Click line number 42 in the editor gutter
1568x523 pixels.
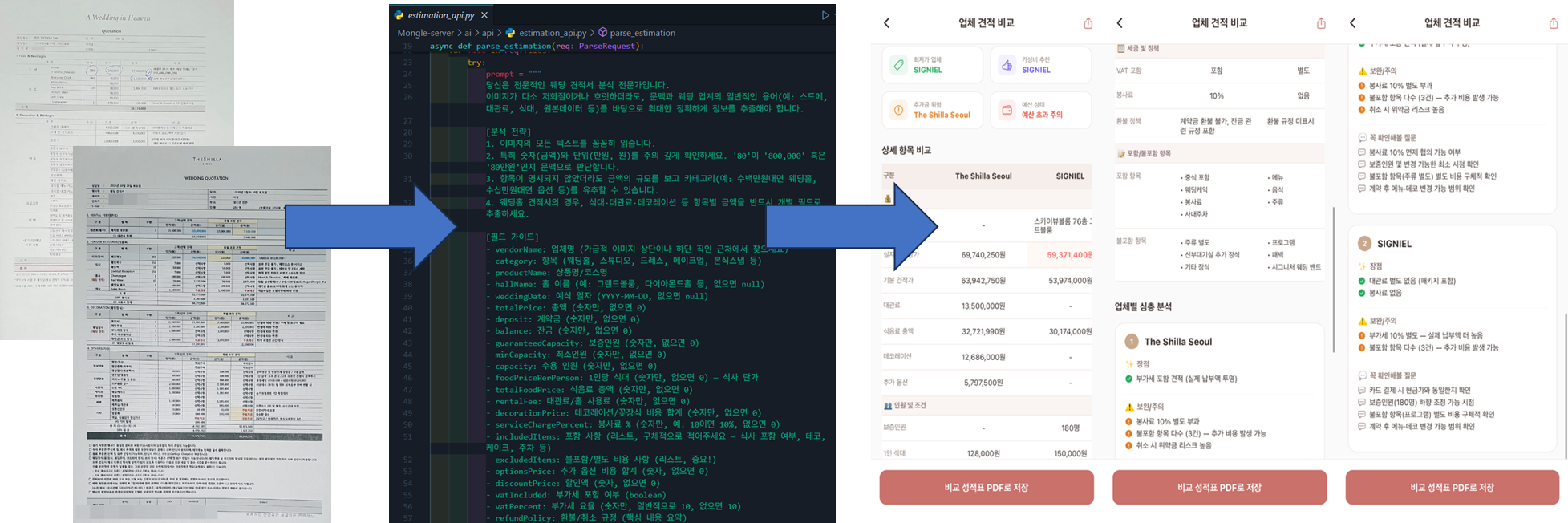[x=407, y=331]
